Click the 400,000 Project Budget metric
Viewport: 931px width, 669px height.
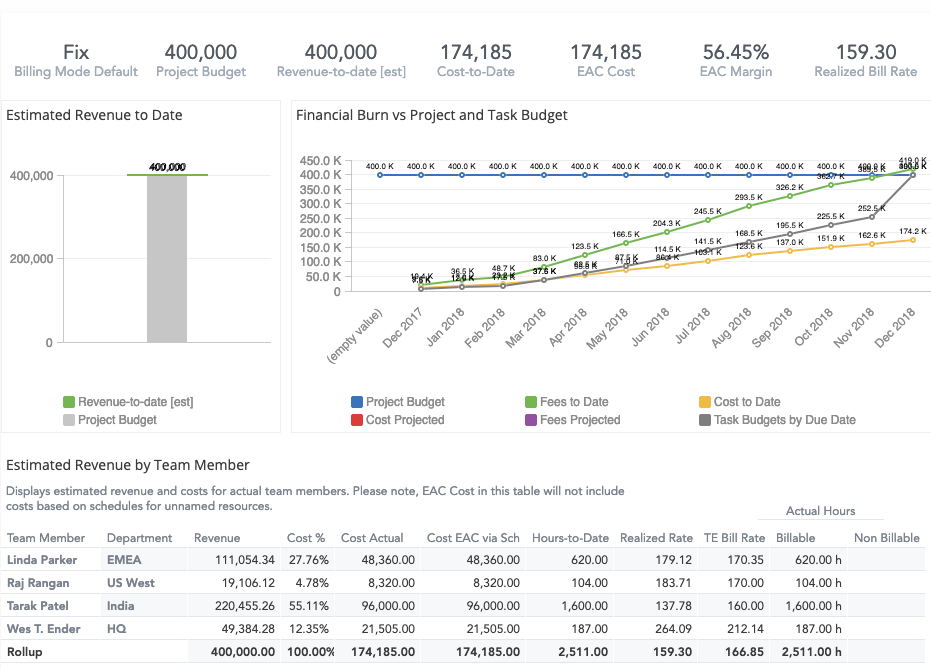point(201,61)
